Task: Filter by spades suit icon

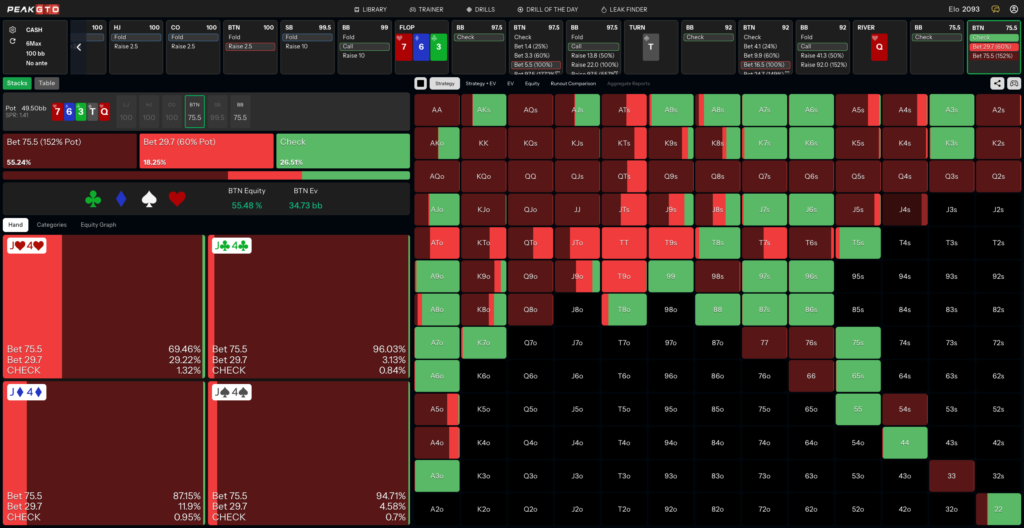Action: 150,199
